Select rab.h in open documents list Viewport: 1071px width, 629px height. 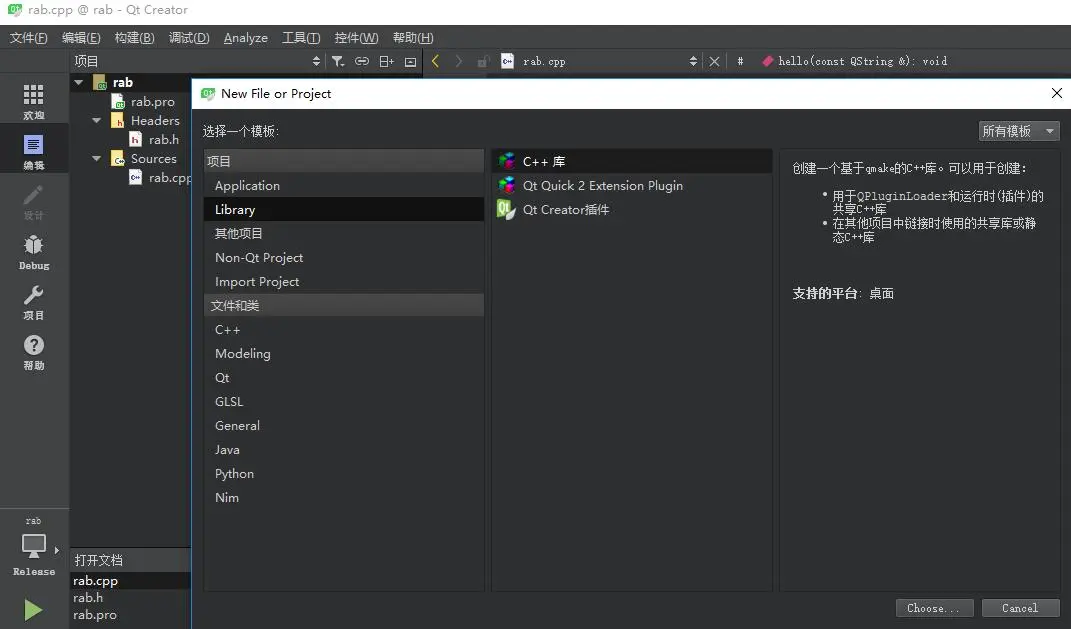tap(130, 598)
